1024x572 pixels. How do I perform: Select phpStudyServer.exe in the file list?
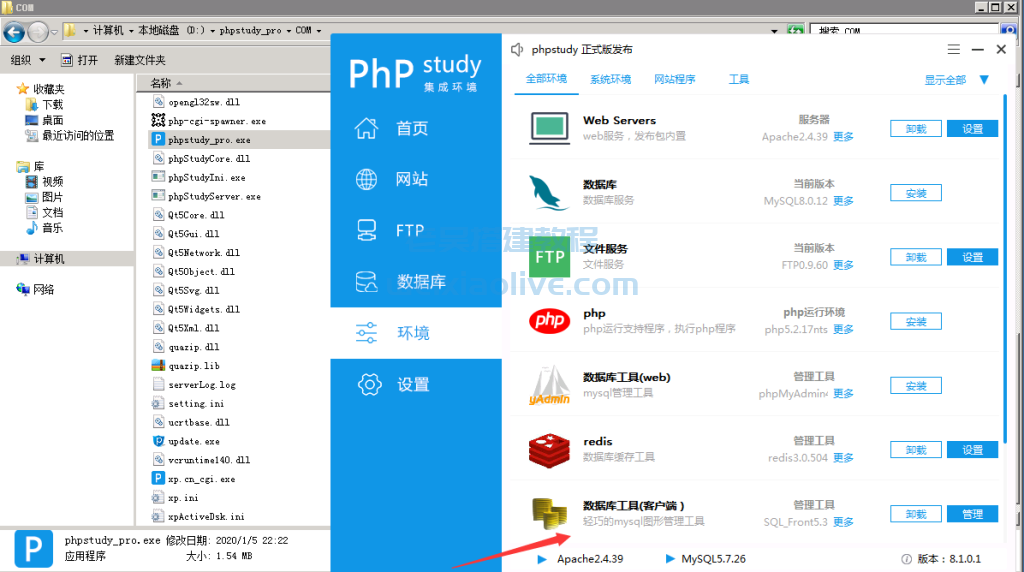pos(214,196)
